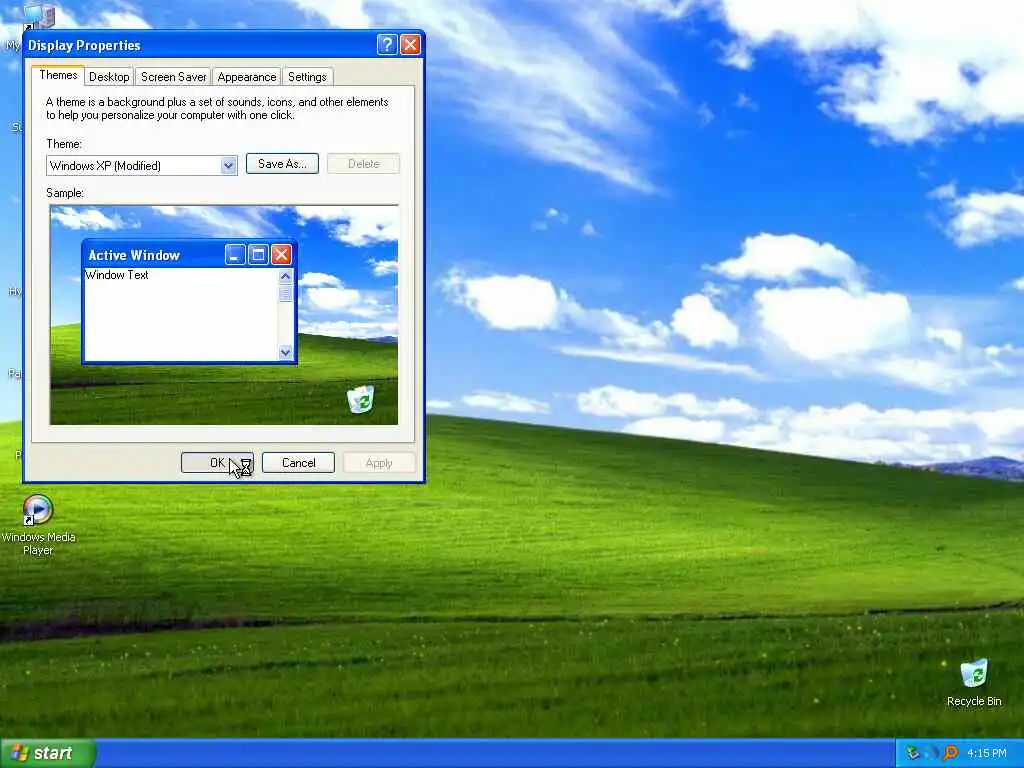Go to the Settings tab
This screenshot has height=768, width=1024.
(307, 77)
